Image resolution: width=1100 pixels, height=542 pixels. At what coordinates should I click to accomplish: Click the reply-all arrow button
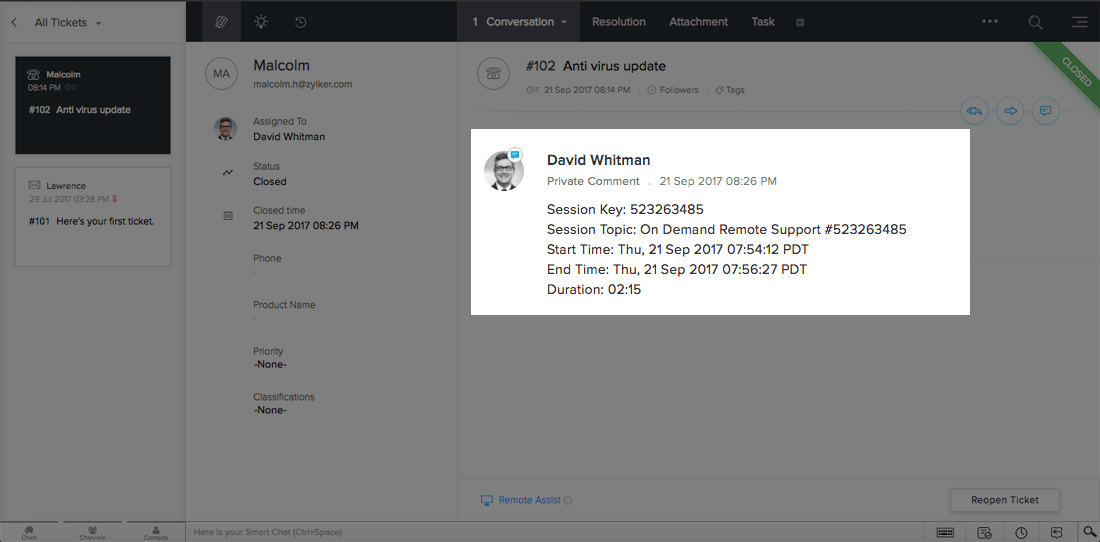975,110
